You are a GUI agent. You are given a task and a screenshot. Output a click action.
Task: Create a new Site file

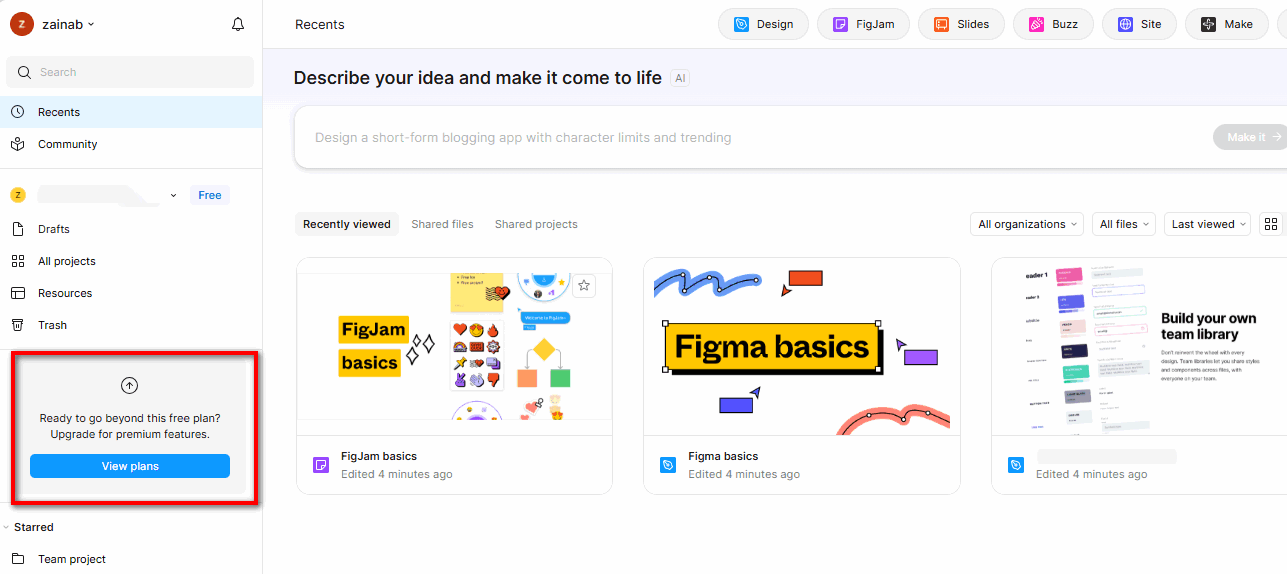coord(1139,24)
